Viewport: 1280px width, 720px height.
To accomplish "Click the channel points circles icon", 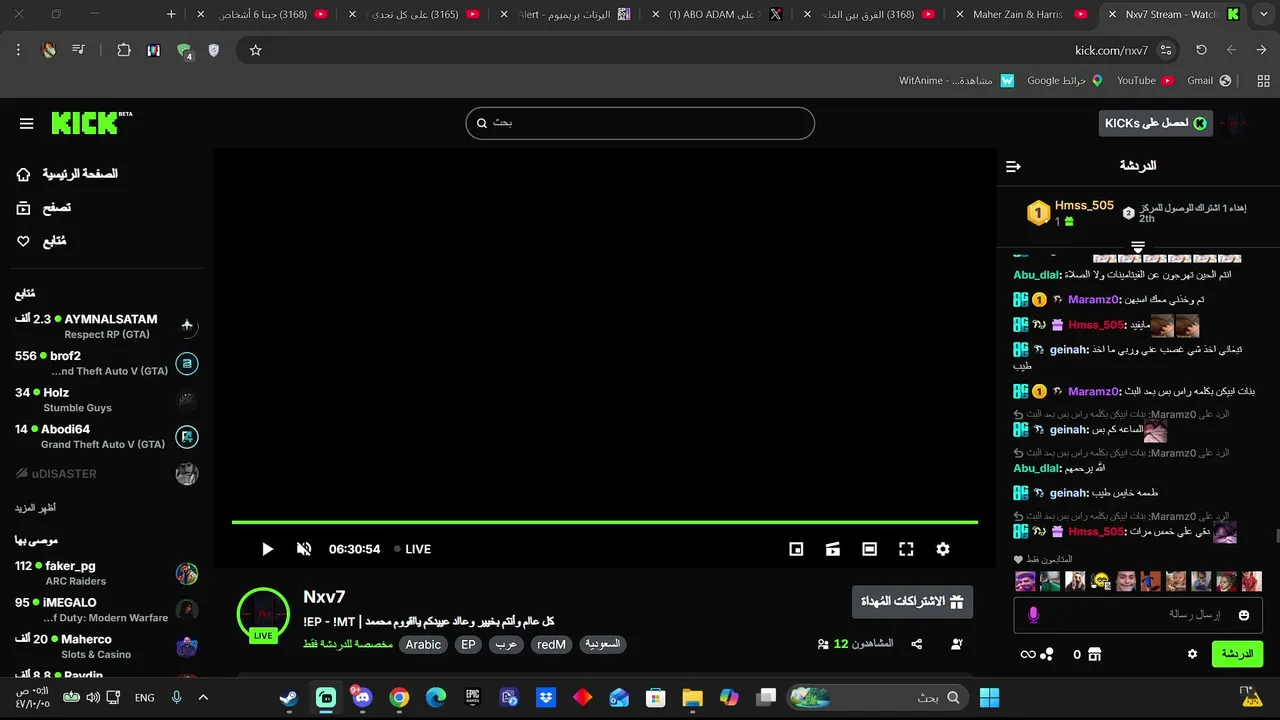I will (1047, 654).
